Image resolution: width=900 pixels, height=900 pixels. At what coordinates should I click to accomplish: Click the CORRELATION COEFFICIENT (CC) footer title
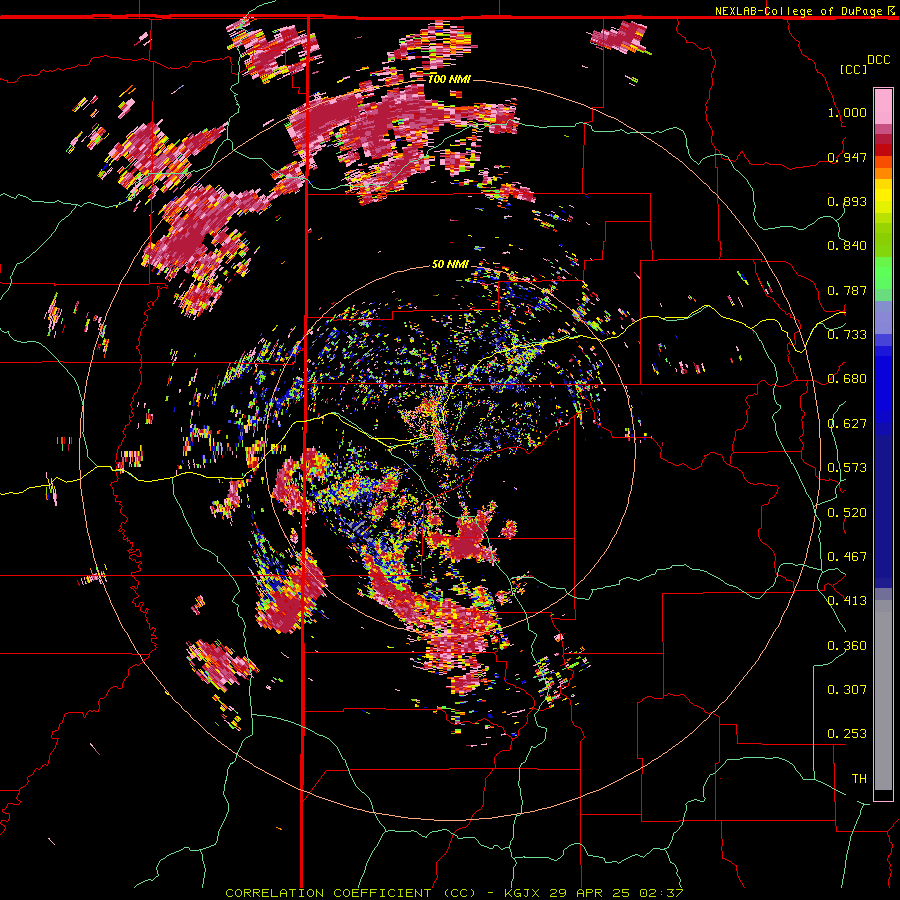point(351,893)
